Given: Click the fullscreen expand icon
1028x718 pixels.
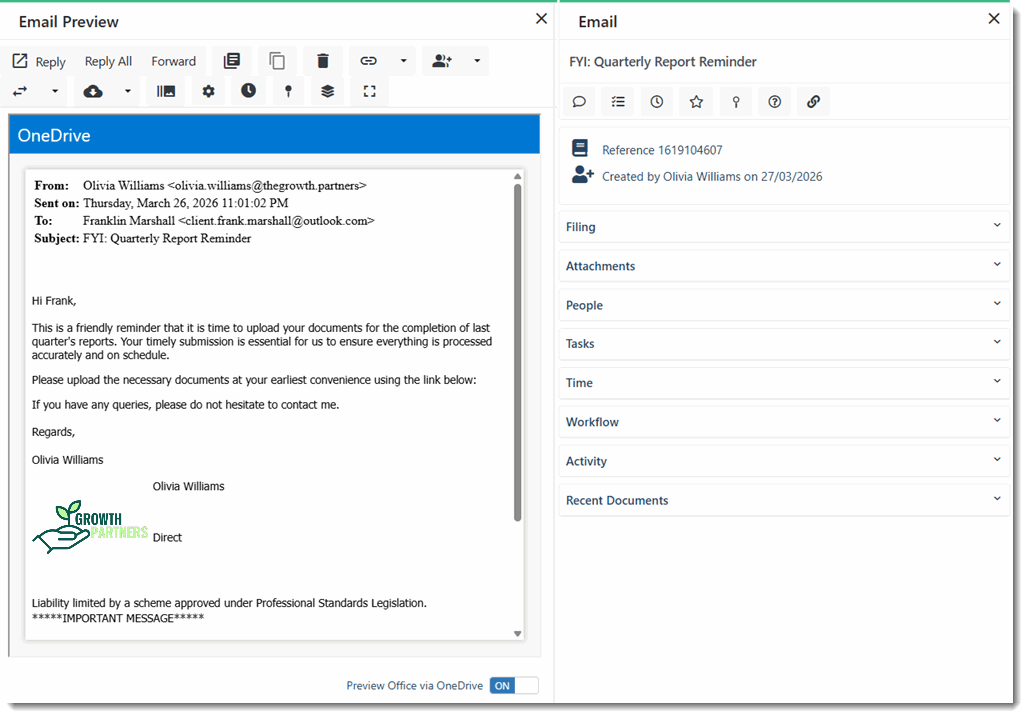Looking at the screenshot, I should 370,91.
